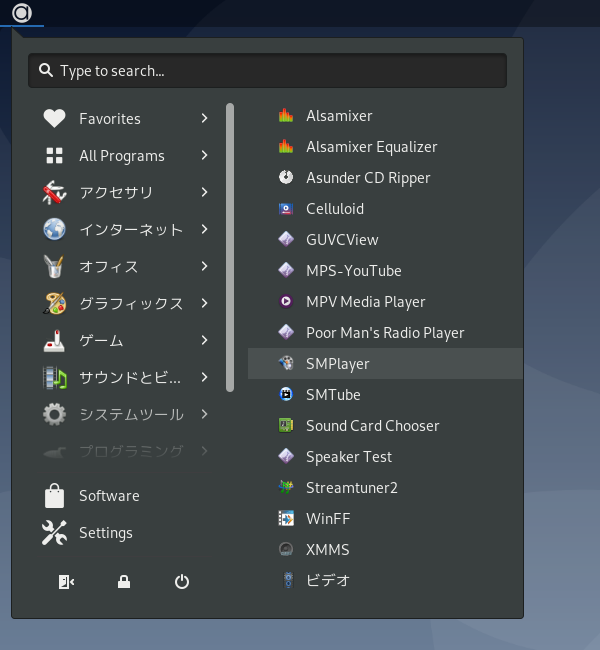Select the Favorites label

110,119
